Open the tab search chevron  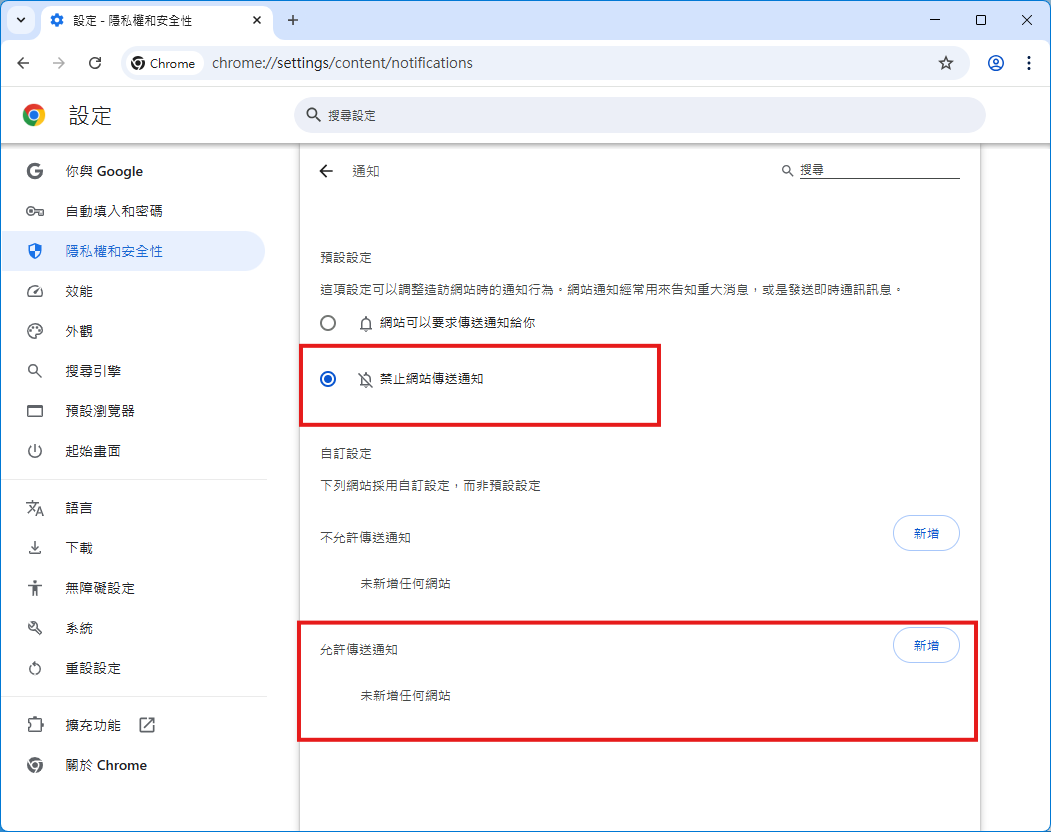[x=21, y=20]
